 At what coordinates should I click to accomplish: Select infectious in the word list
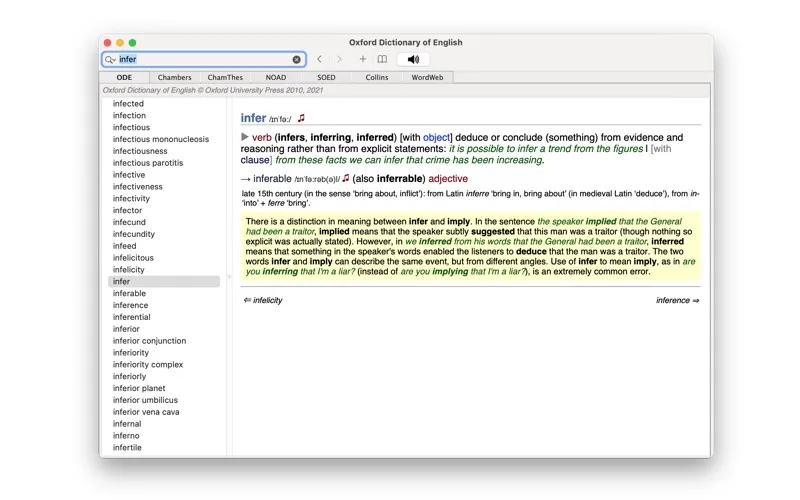coord(131,127)
